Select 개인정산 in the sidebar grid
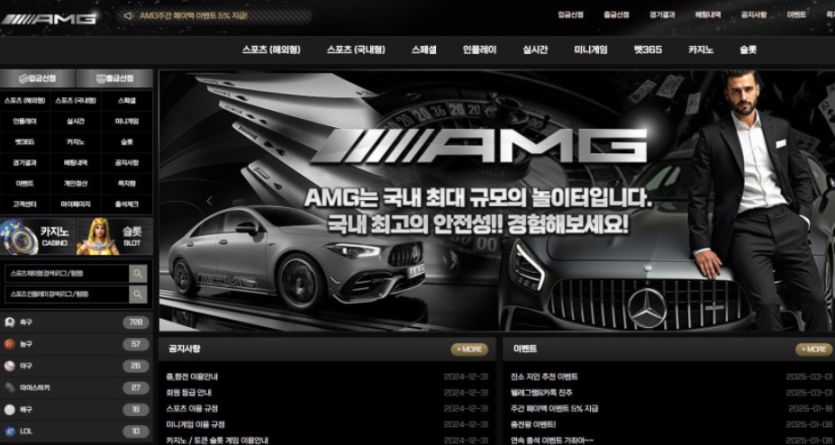Image resolution: width=835 pixels, height=445 pixels. (x=76, y=184)
